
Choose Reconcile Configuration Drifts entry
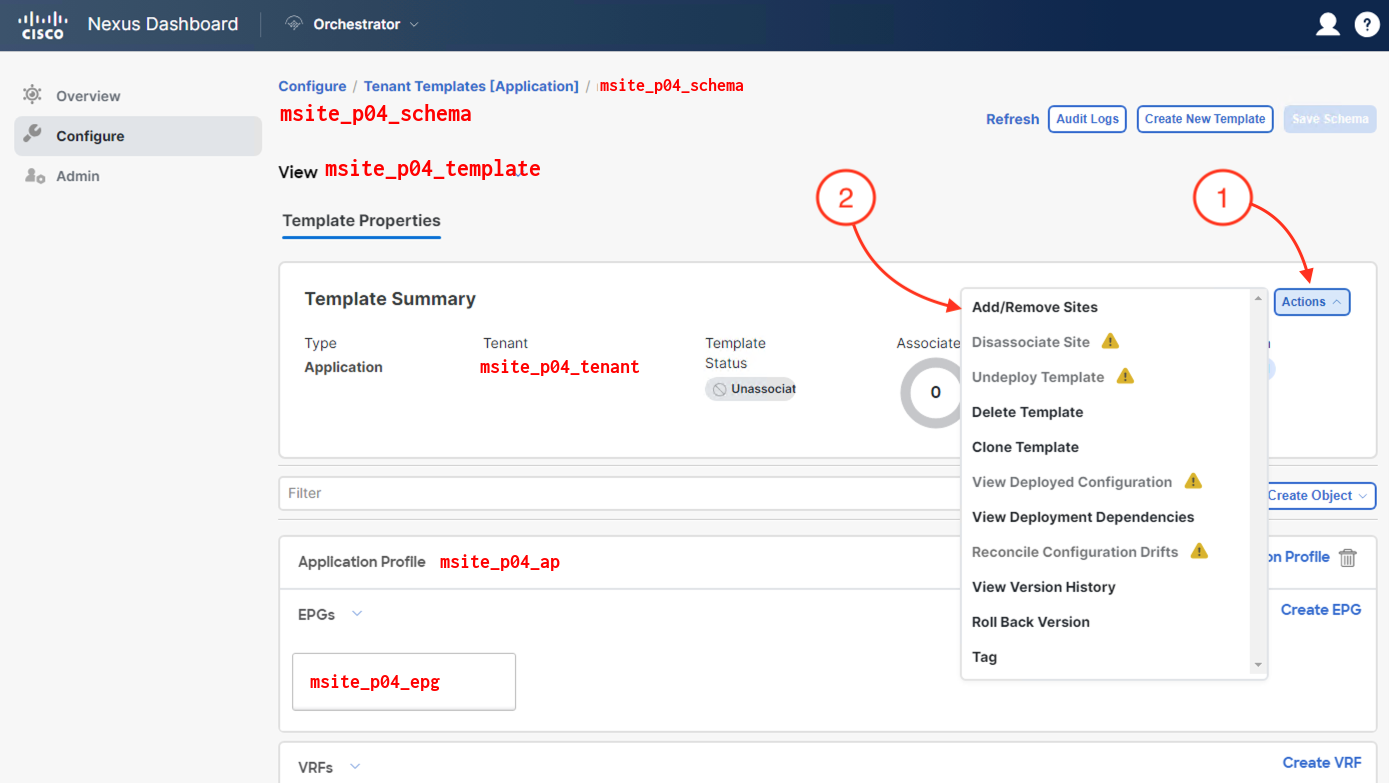1075,552
